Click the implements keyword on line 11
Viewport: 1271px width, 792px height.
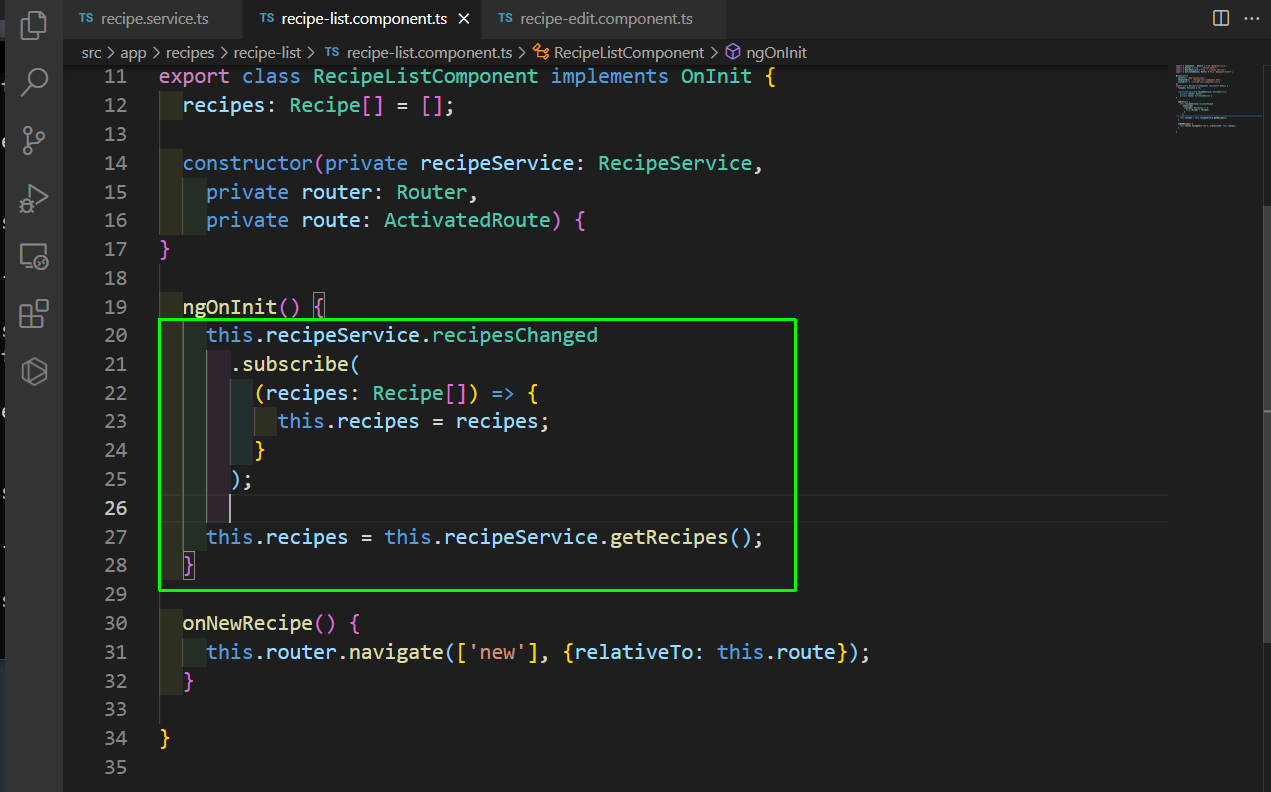pyautogui.click(x=610, y=76)
